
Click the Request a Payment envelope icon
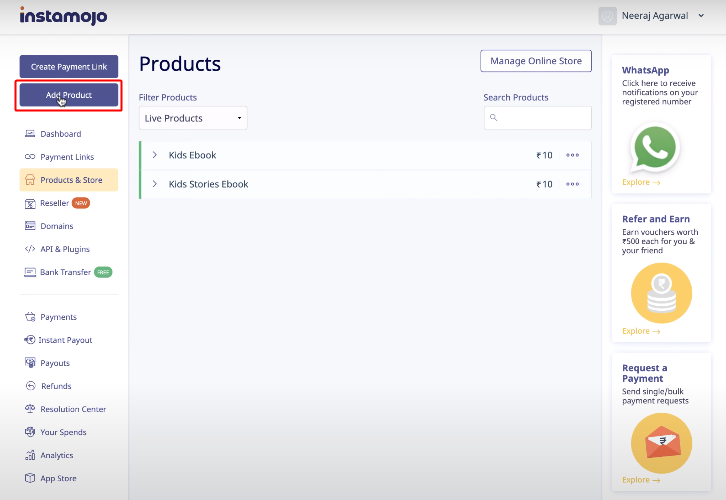pos(661,442)
